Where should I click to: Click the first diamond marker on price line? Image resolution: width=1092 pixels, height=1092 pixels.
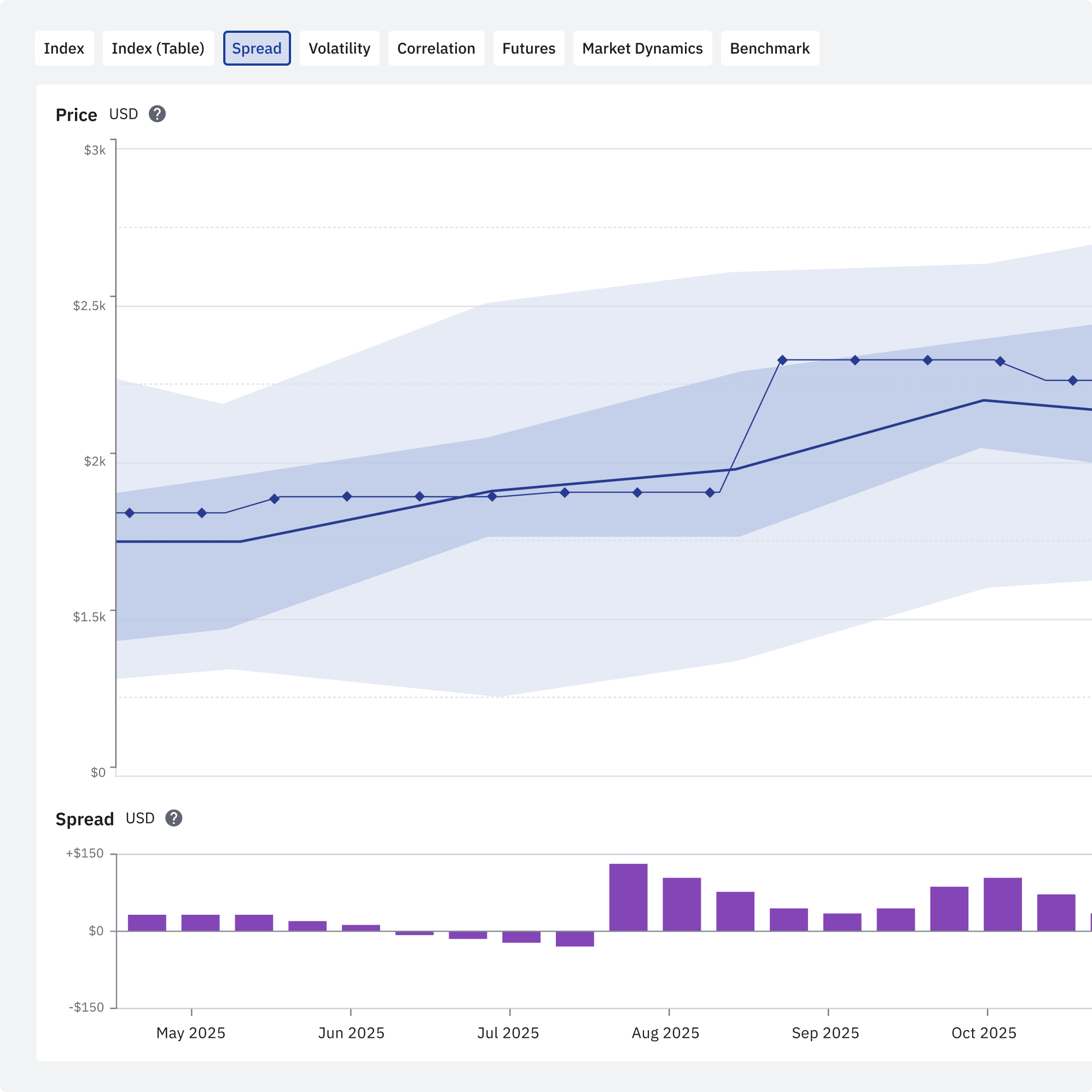click(130, 513)
